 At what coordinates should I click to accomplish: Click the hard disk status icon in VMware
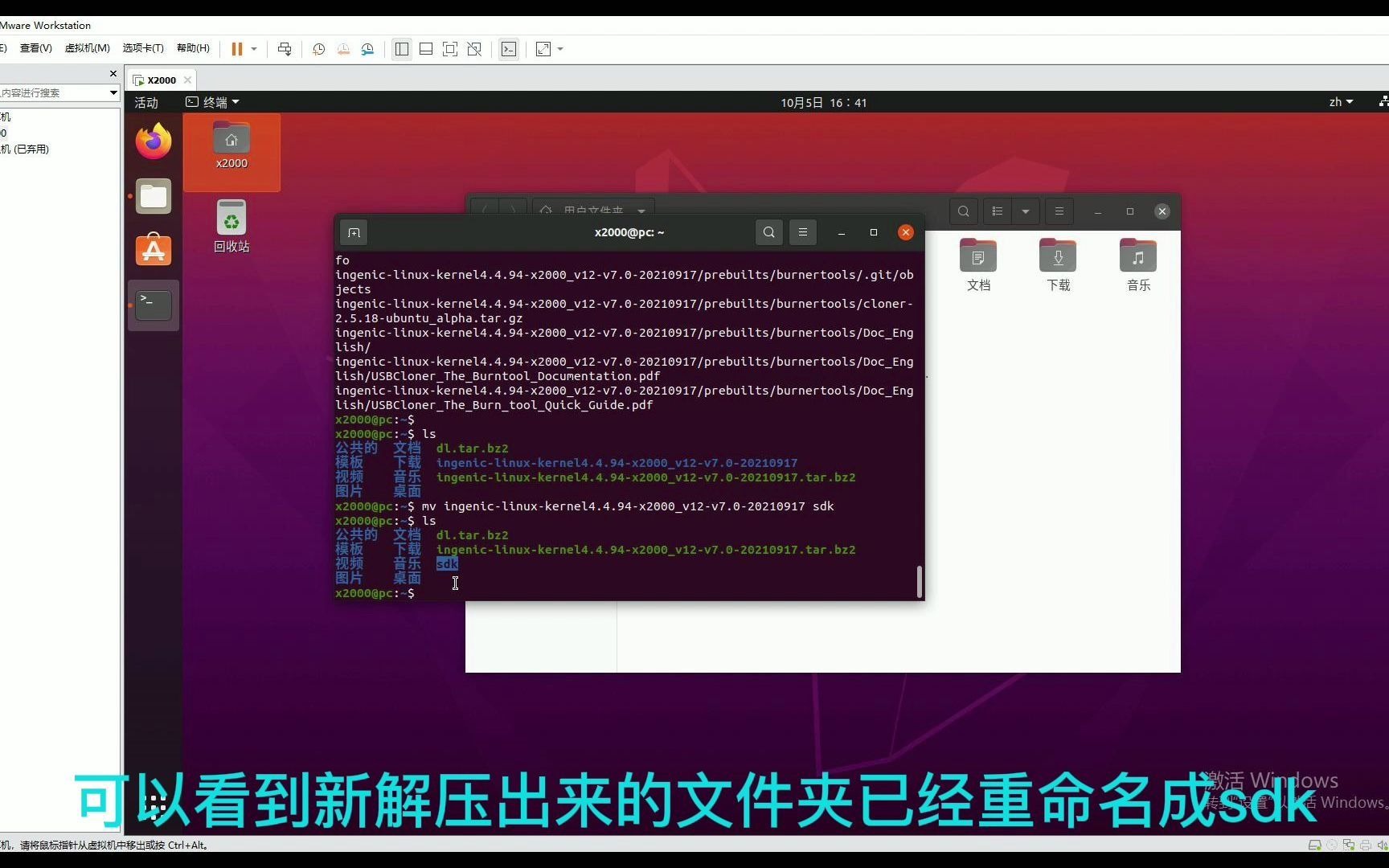pyautogui.click(x=1315, y=845)
